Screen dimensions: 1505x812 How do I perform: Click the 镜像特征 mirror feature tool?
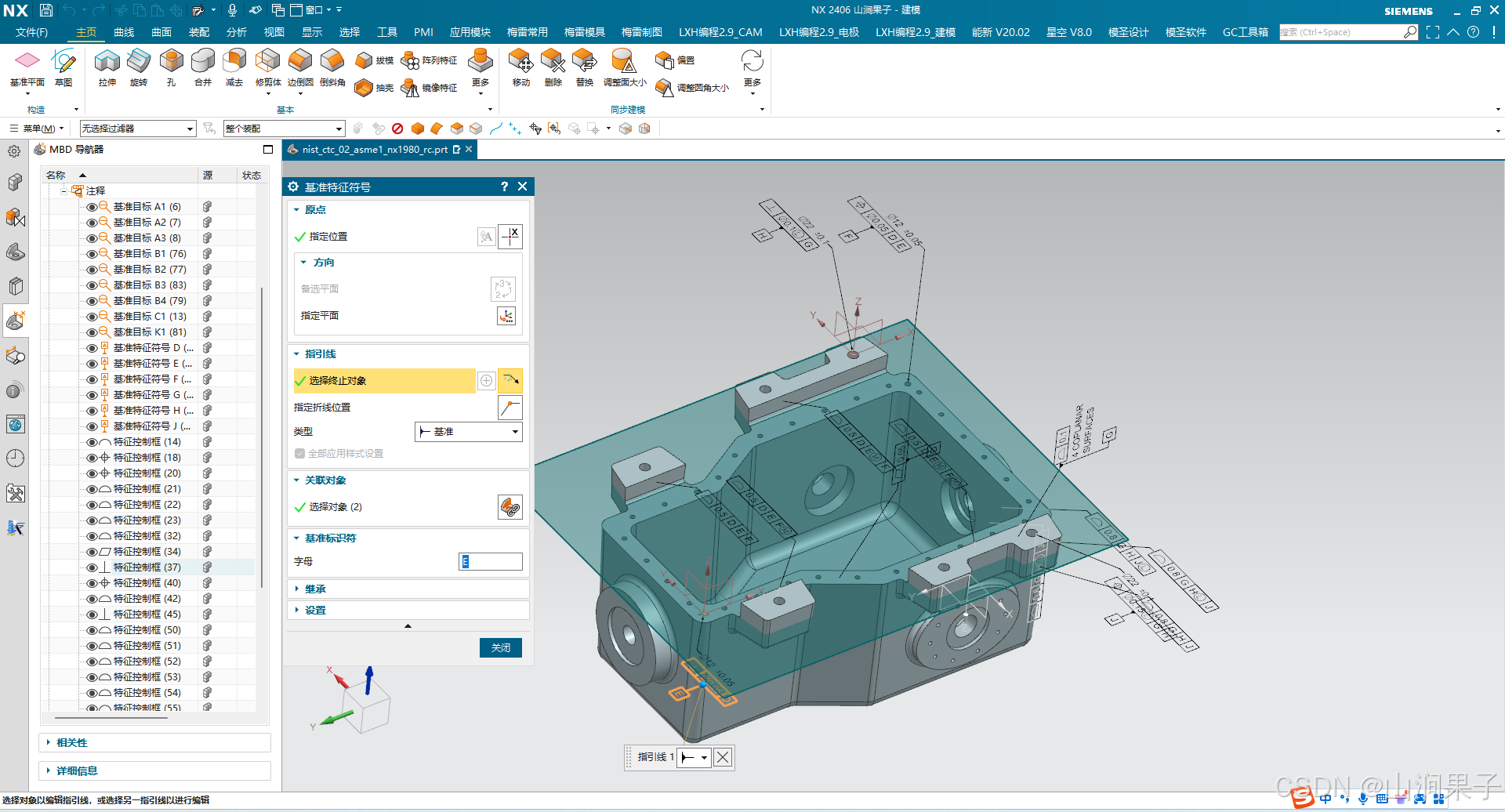point(429,88)
